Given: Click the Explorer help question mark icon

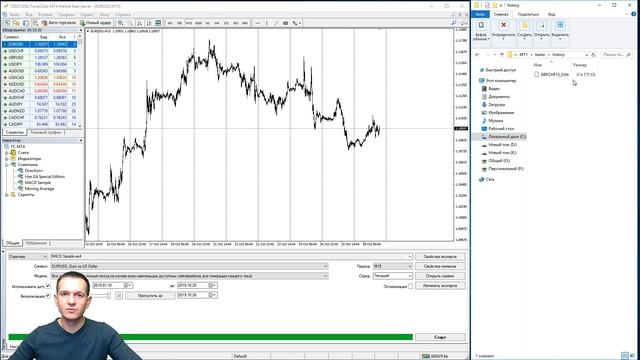Looking at the screenshot, I should (633, 14).
